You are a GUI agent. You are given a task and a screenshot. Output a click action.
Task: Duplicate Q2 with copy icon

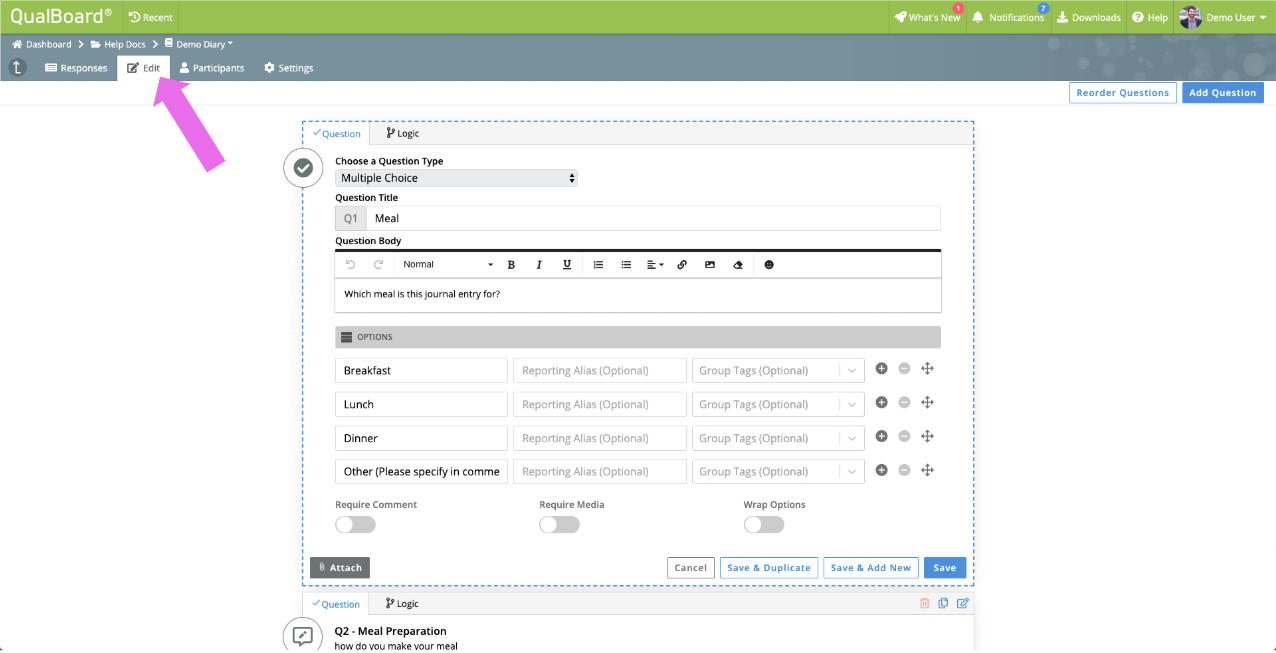click(x=943, y=603)
